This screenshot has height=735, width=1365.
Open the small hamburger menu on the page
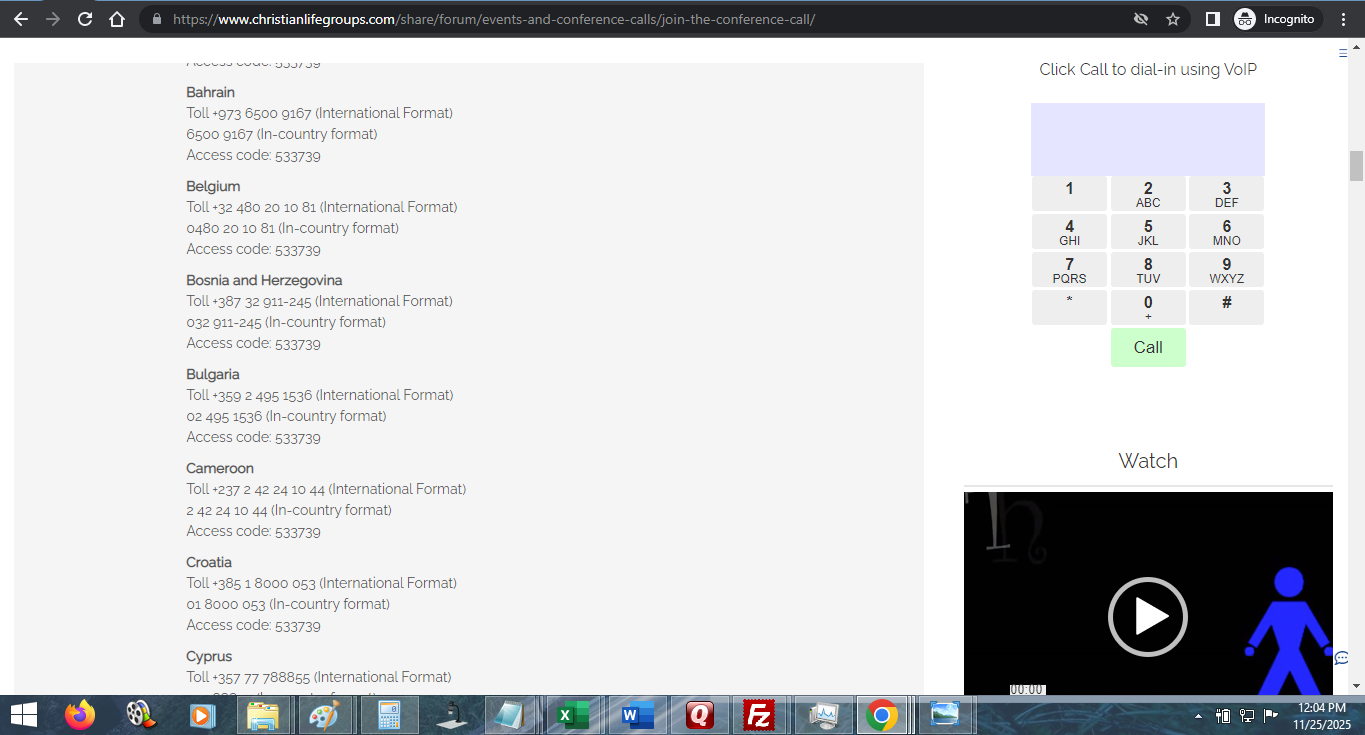pyautogui.click(x=1343, y=54)
